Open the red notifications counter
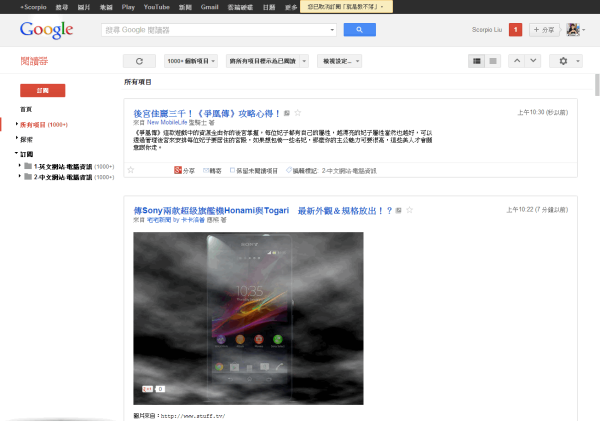This screenshot has width=600, height=427. coord(515,29)
